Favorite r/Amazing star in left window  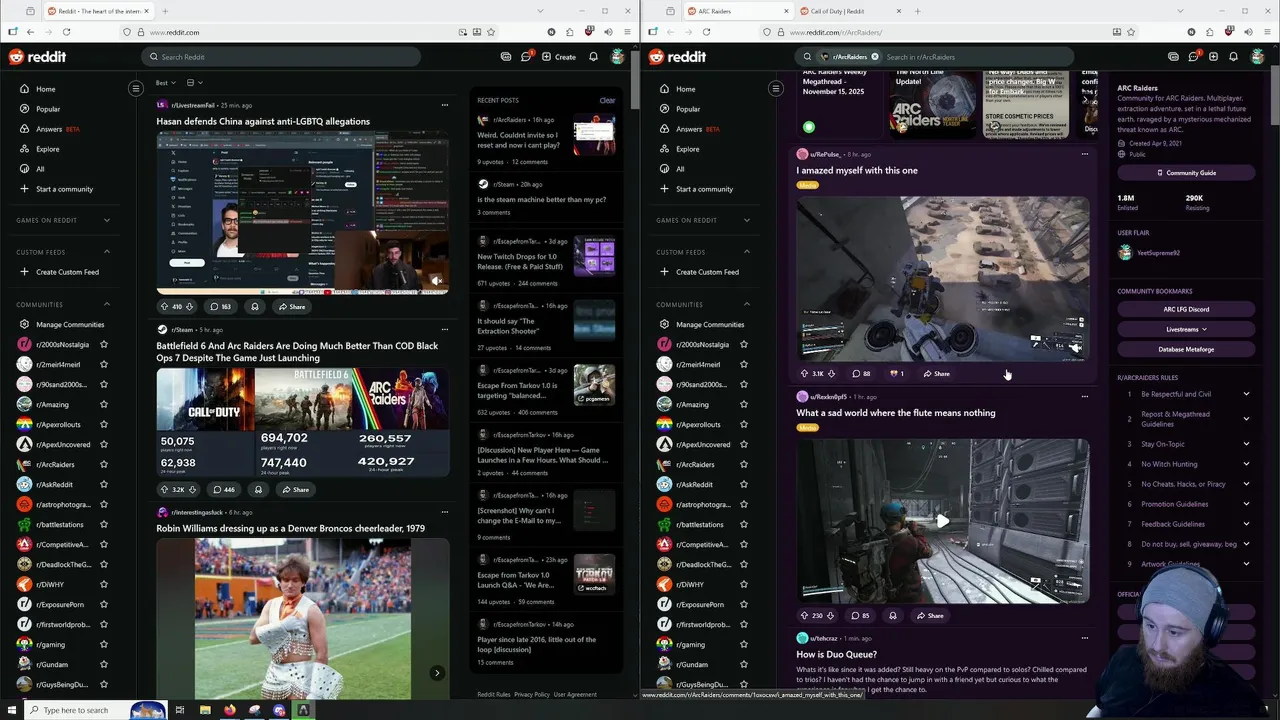click(x=104, y=405)
